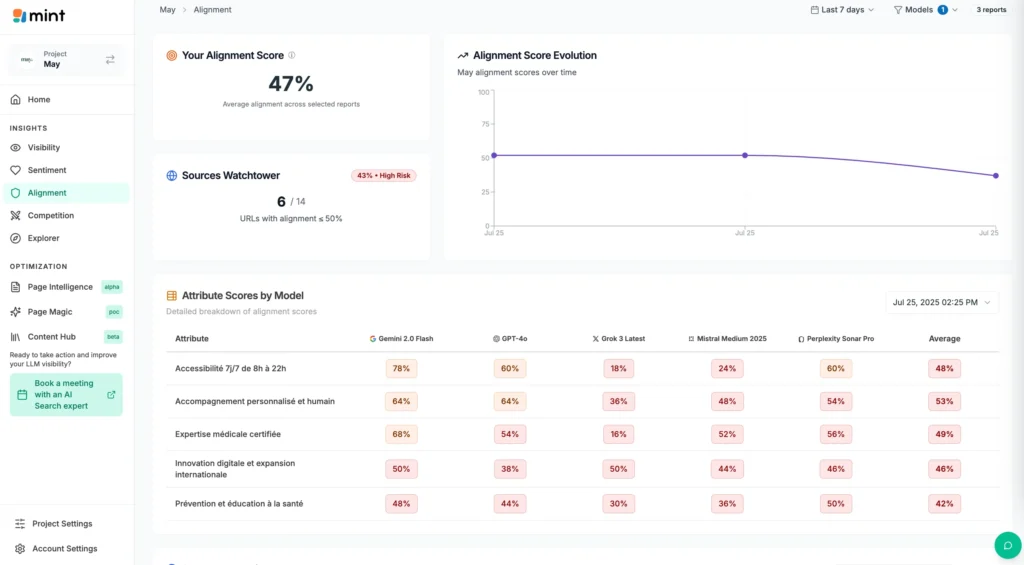This screenshot has width=1024, height=565.
Task: Switch project with the swap arrows icon
Action: point(110,60)
